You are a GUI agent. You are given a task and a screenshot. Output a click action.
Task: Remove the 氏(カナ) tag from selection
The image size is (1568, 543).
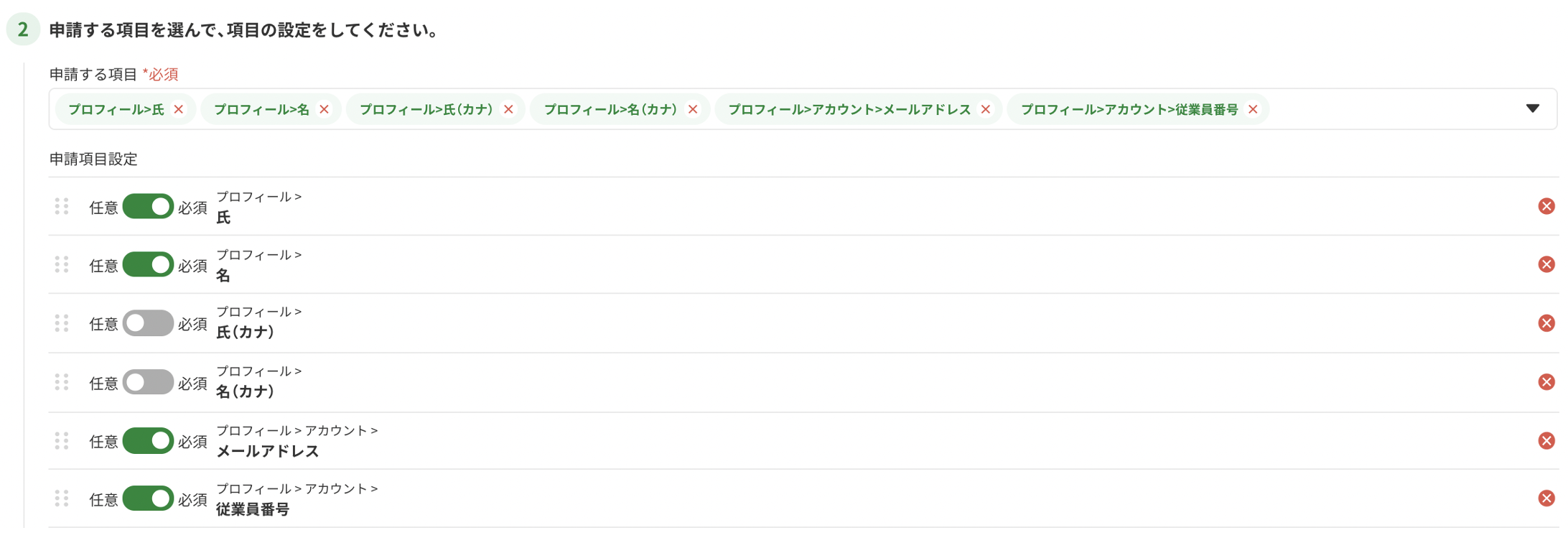[x=508, y=109]
